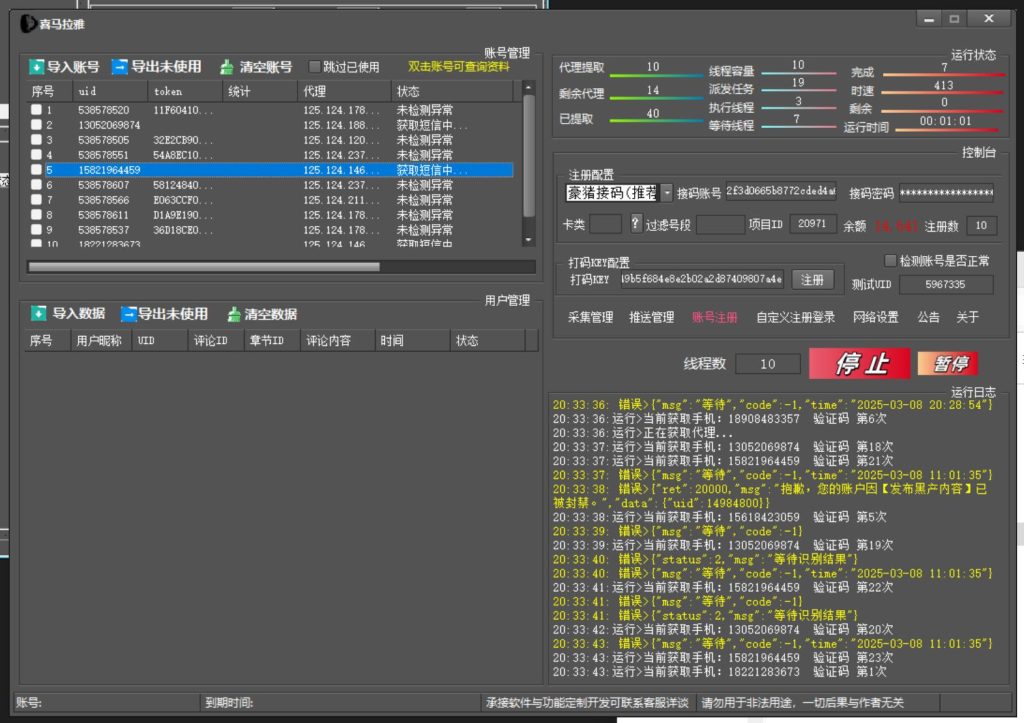The width and height of the screenshot is (1024, 723).
Task: Click the 导出未使用 export icon above account list
Action: click(120, 67)
